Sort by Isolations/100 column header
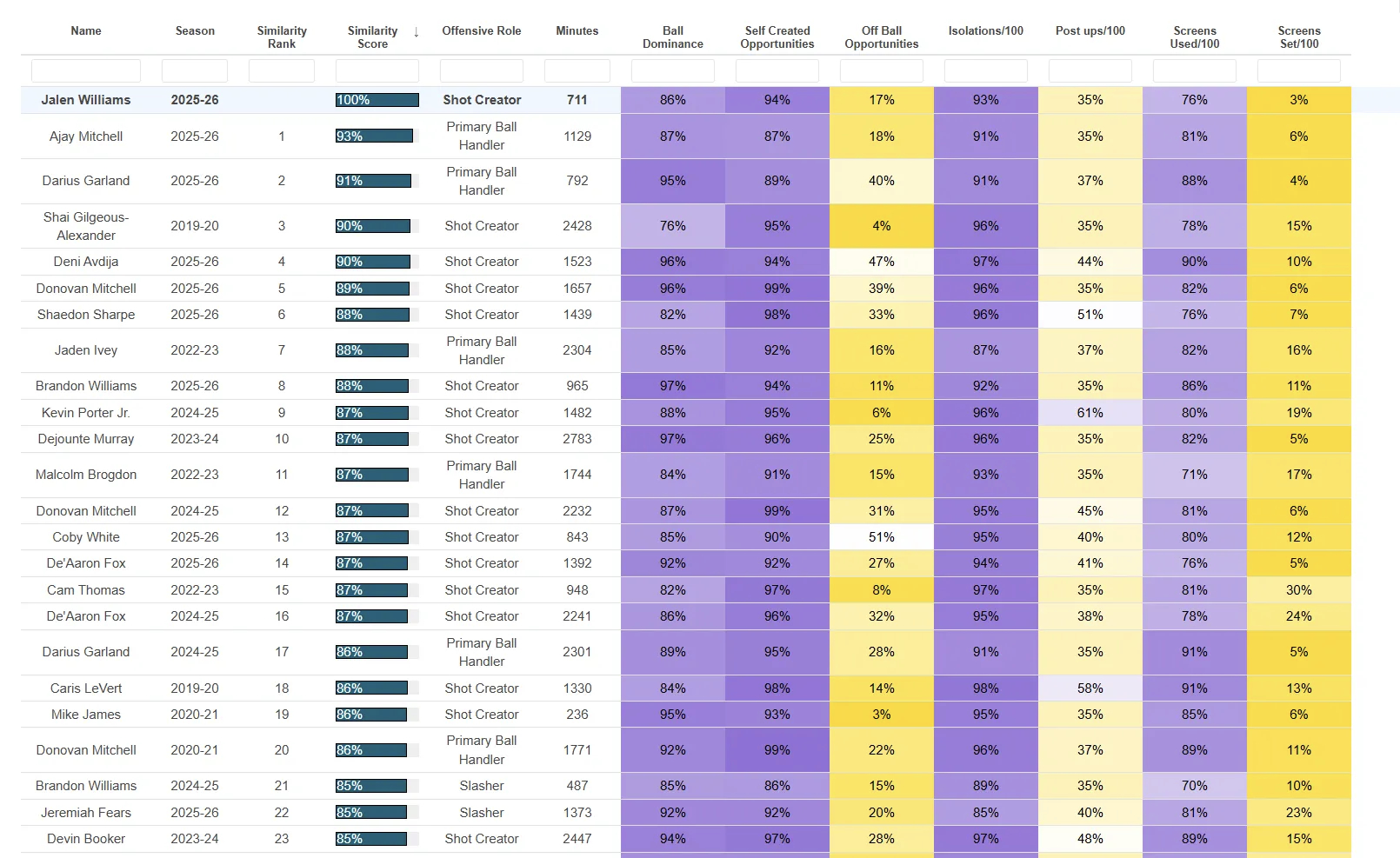Image resolution: width=1400 pixels, height=858 pixels. coord(985,31)
